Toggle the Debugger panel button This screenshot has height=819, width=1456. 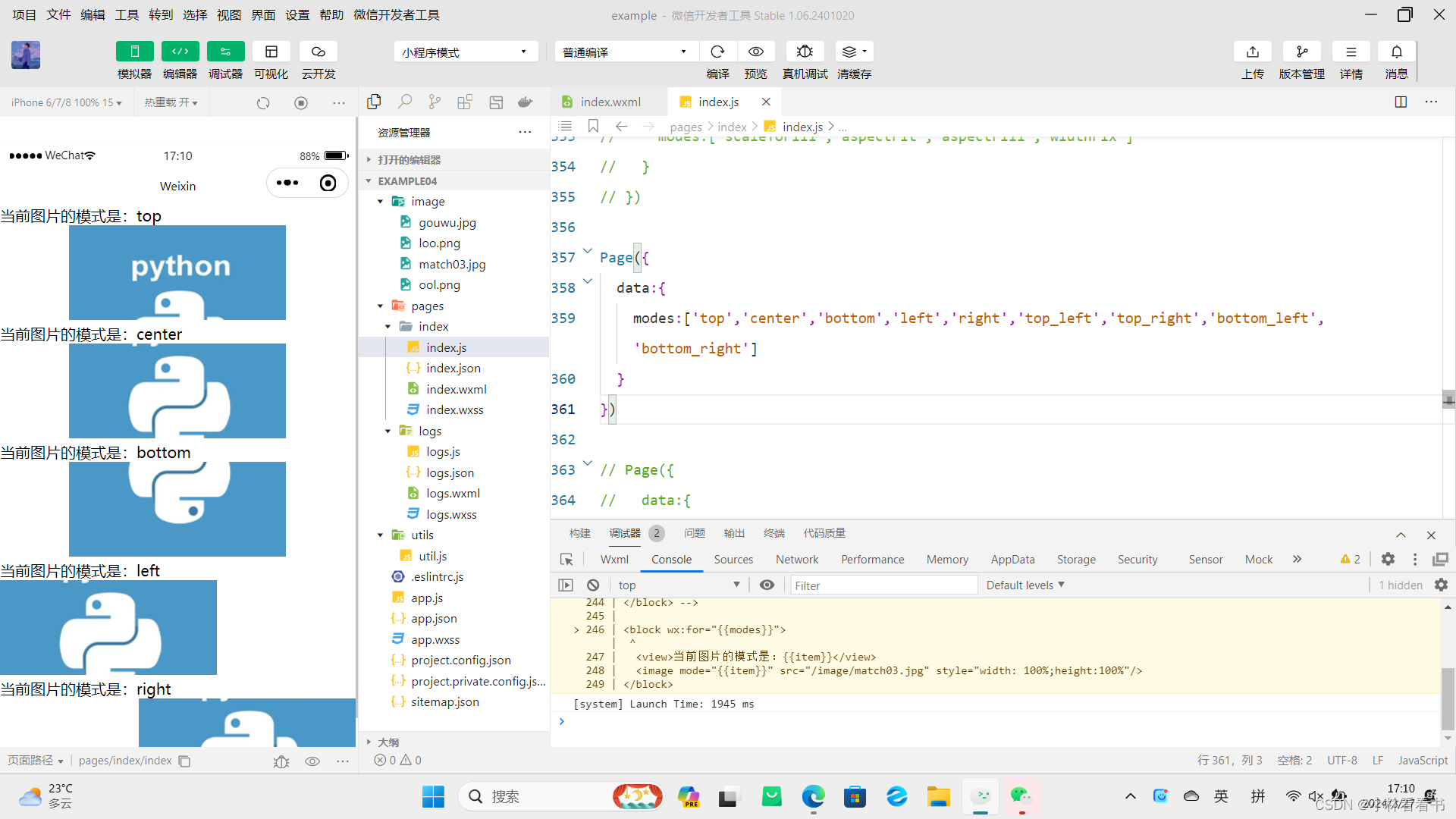[x=225, y=52]
